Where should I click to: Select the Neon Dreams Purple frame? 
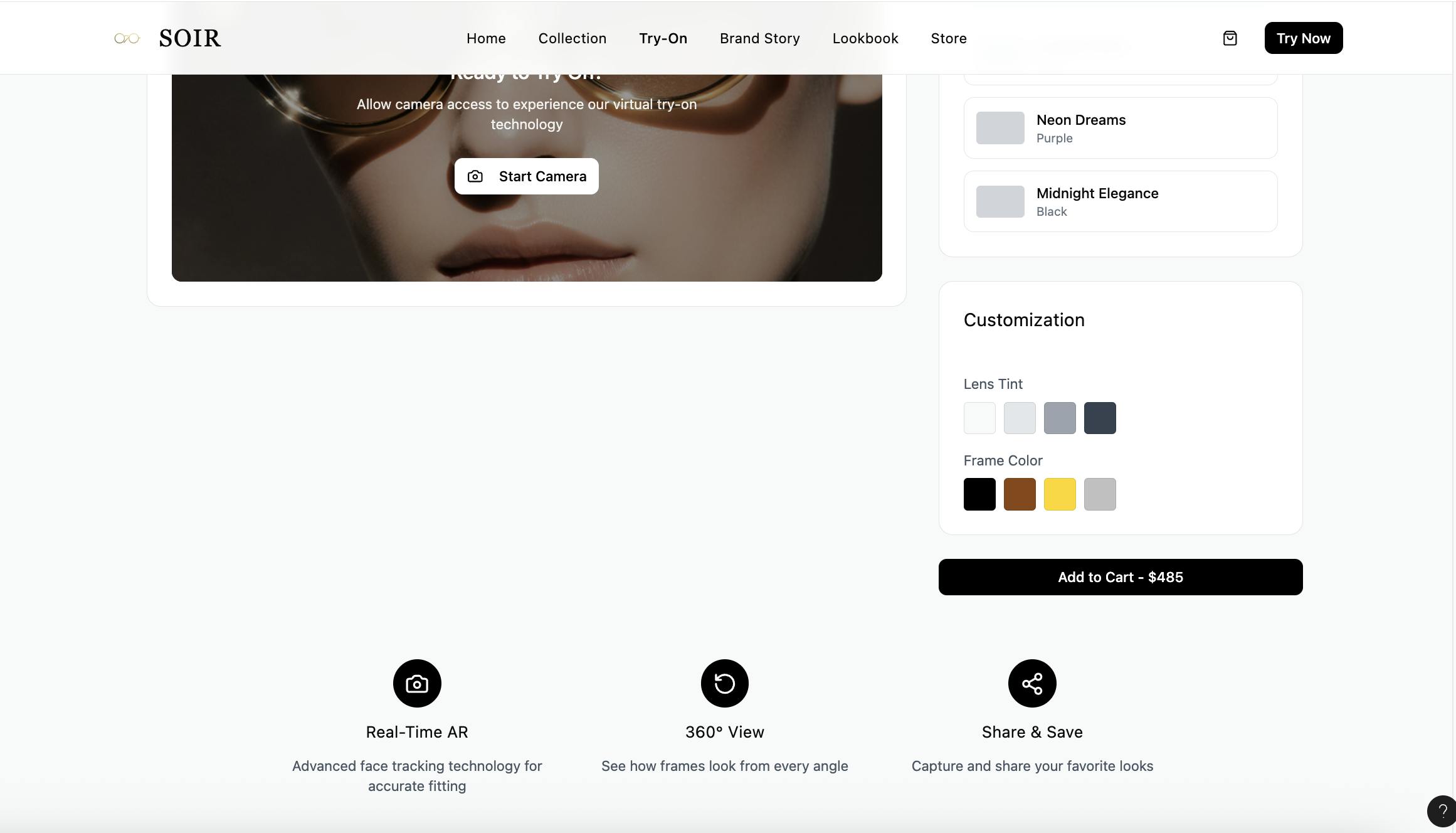pos(1120,128)
